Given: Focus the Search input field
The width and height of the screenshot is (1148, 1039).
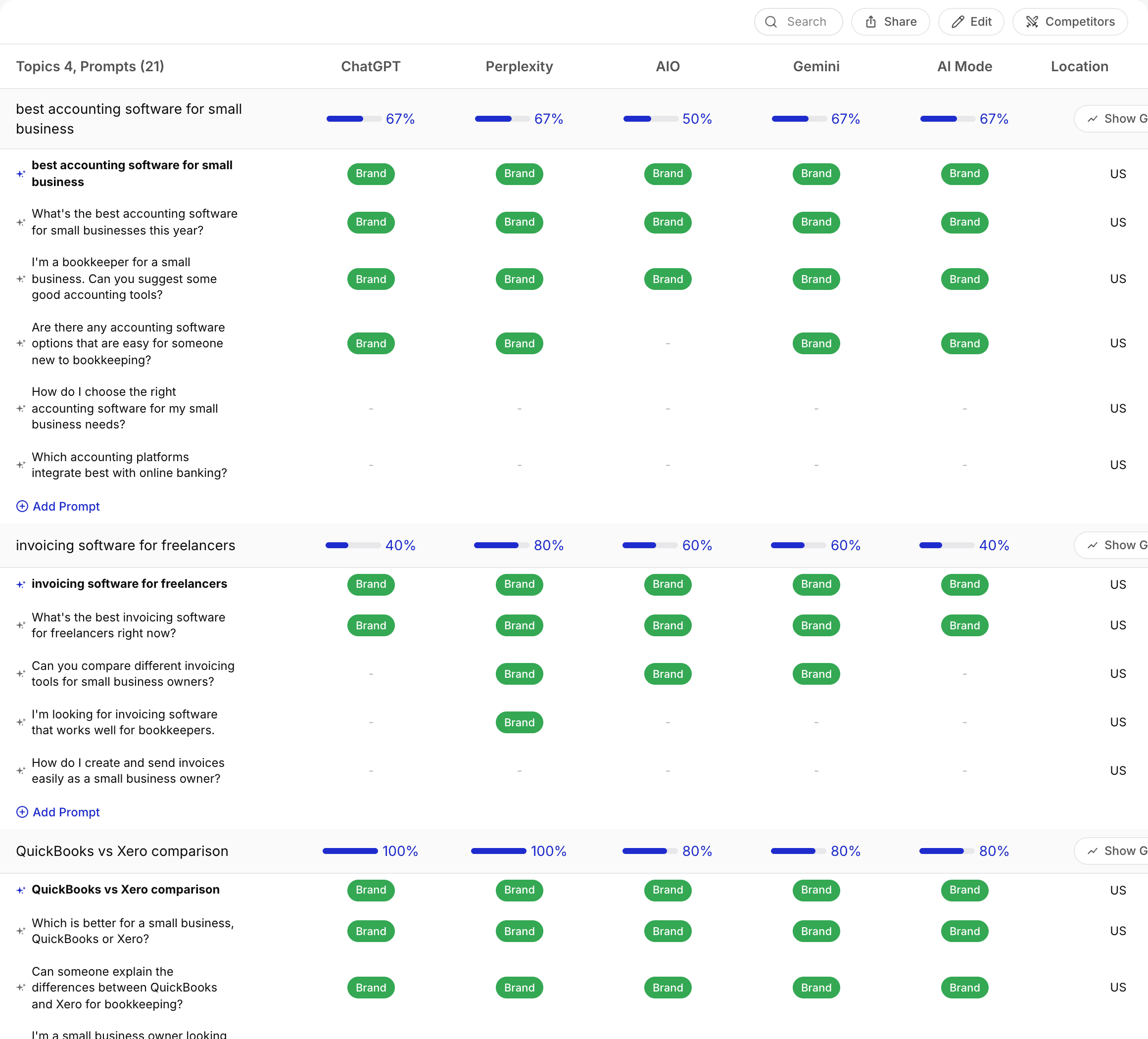Looking at the screenshot, I should coord(798,22).
